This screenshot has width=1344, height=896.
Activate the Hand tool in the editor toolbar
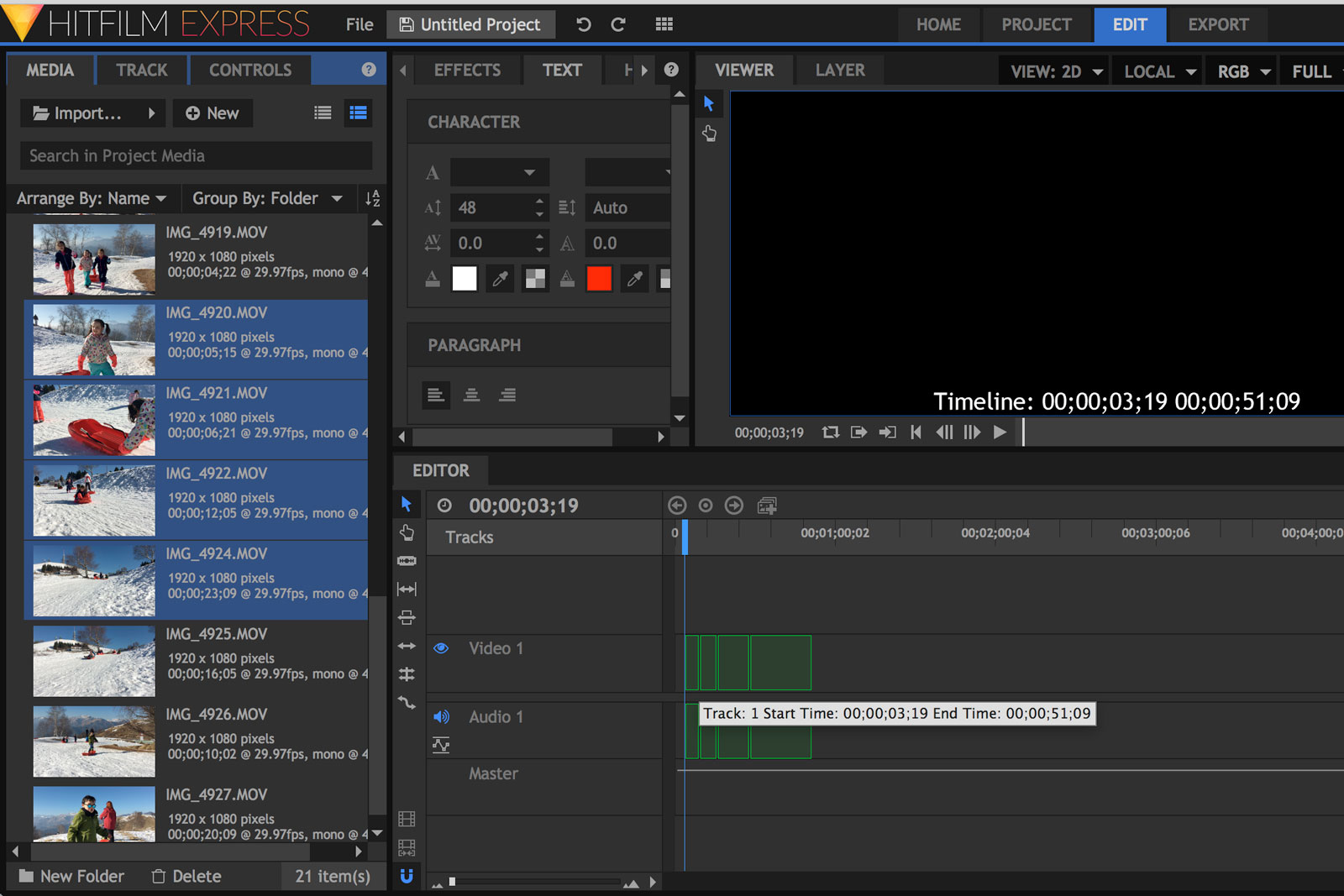pos(407,532)
